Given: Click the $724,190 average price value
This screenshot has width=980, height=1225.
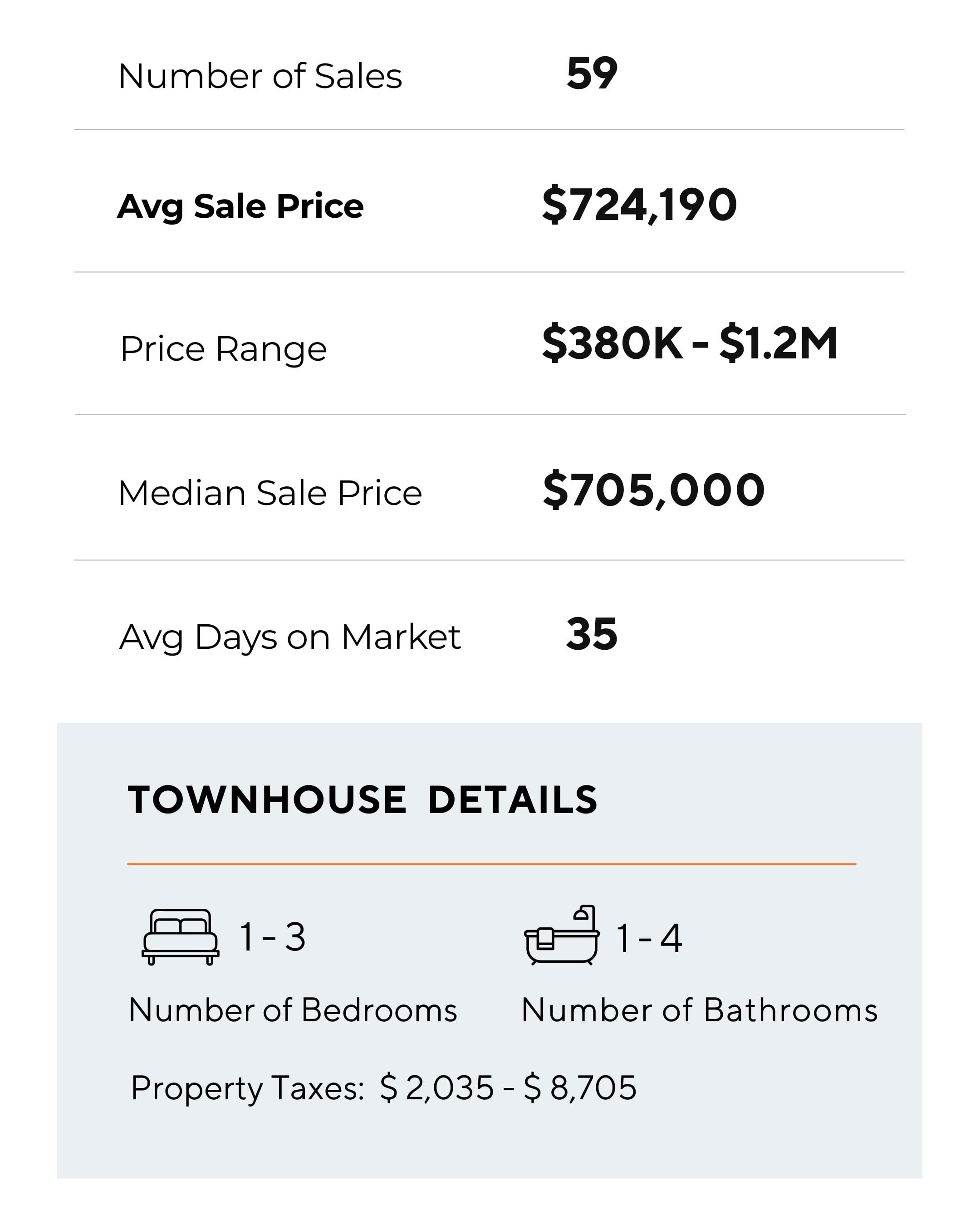Looking at the screenshot, I should click(639, 205).
